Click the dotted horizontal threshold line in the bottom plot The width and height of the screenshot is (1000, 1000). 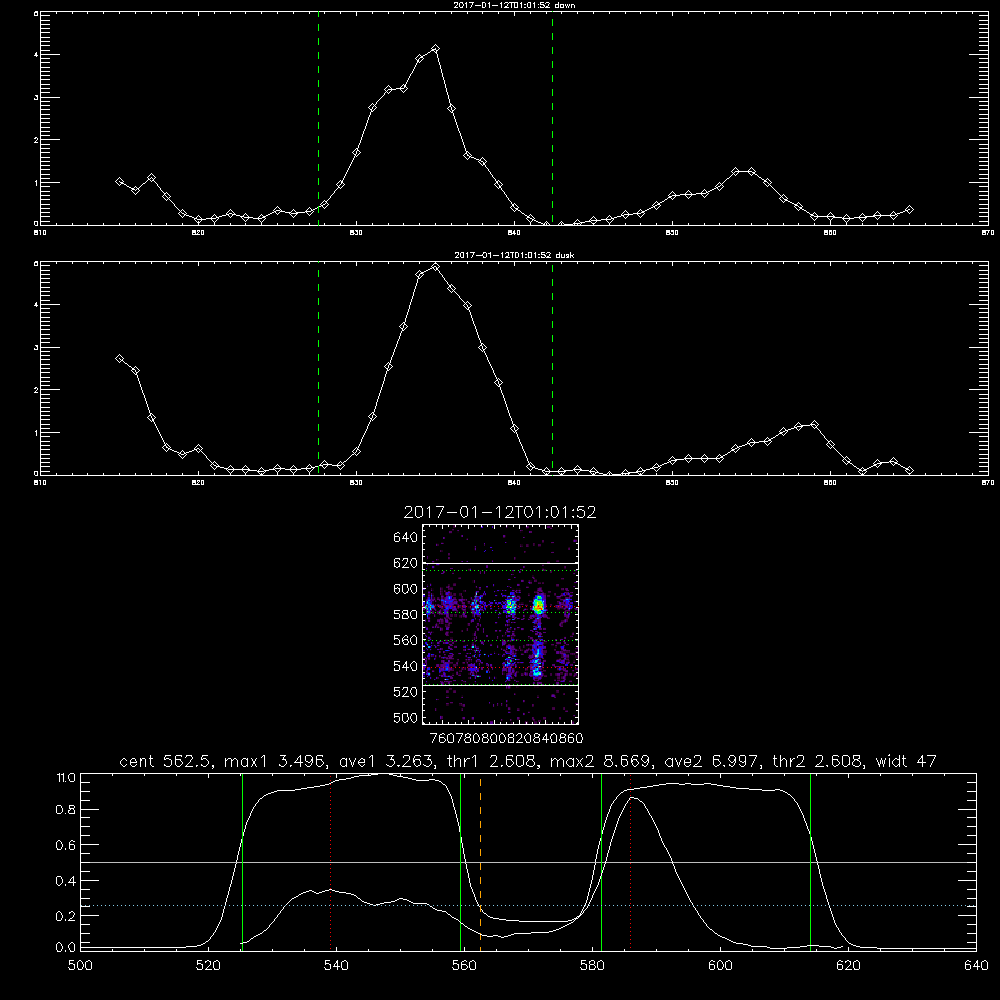pos(529,906)
